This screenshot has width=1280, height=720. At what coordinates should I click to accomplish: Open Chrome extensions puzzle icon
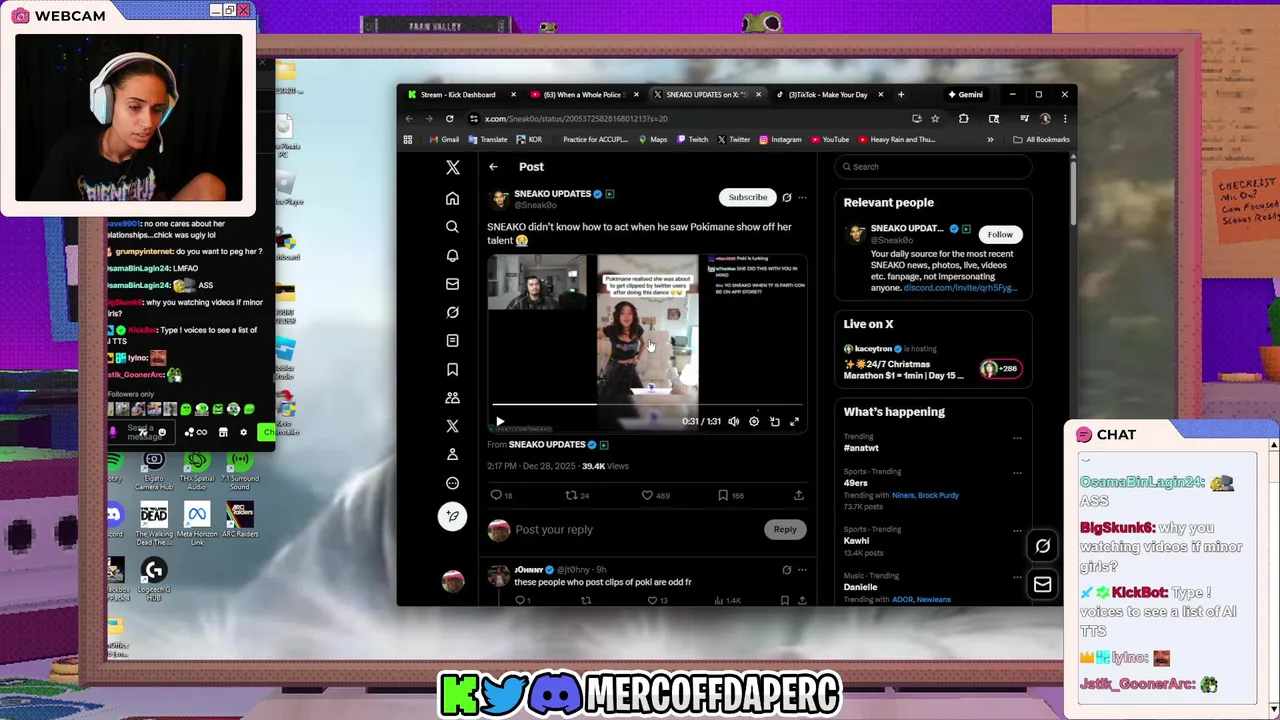(963, 118)
